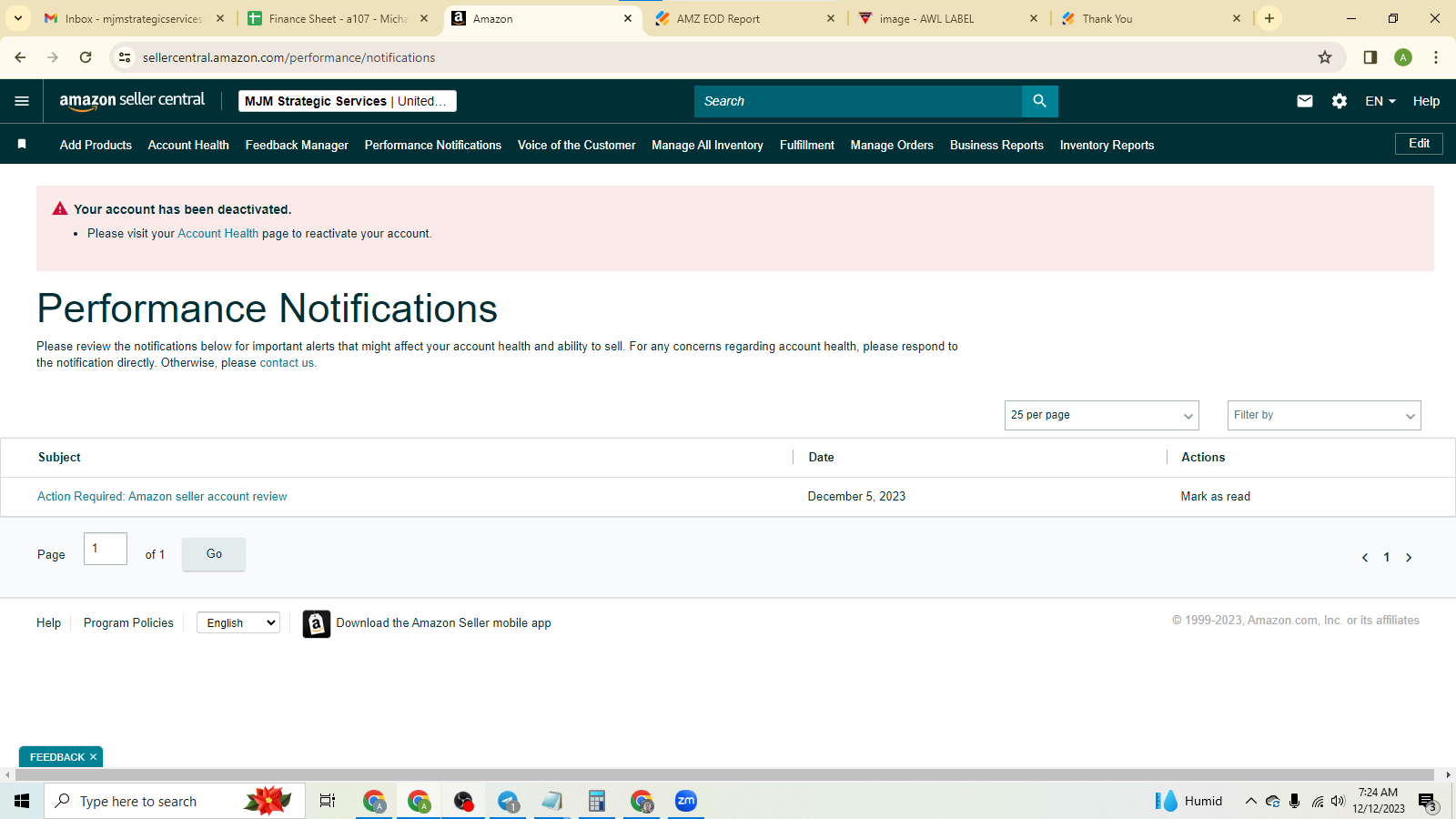Viewport: 1456px width, 819px height.
Task: Open Account Health in nav bar
Action: [x=188, y=145]
